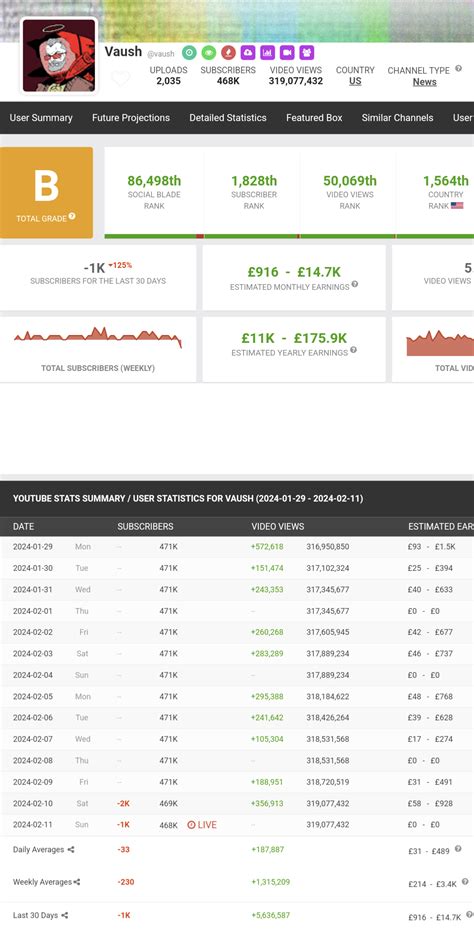Open the Detailed Statistics tab
Image resolution: width=474 pixels, height=930 pixels.
[x=228, y=117]
